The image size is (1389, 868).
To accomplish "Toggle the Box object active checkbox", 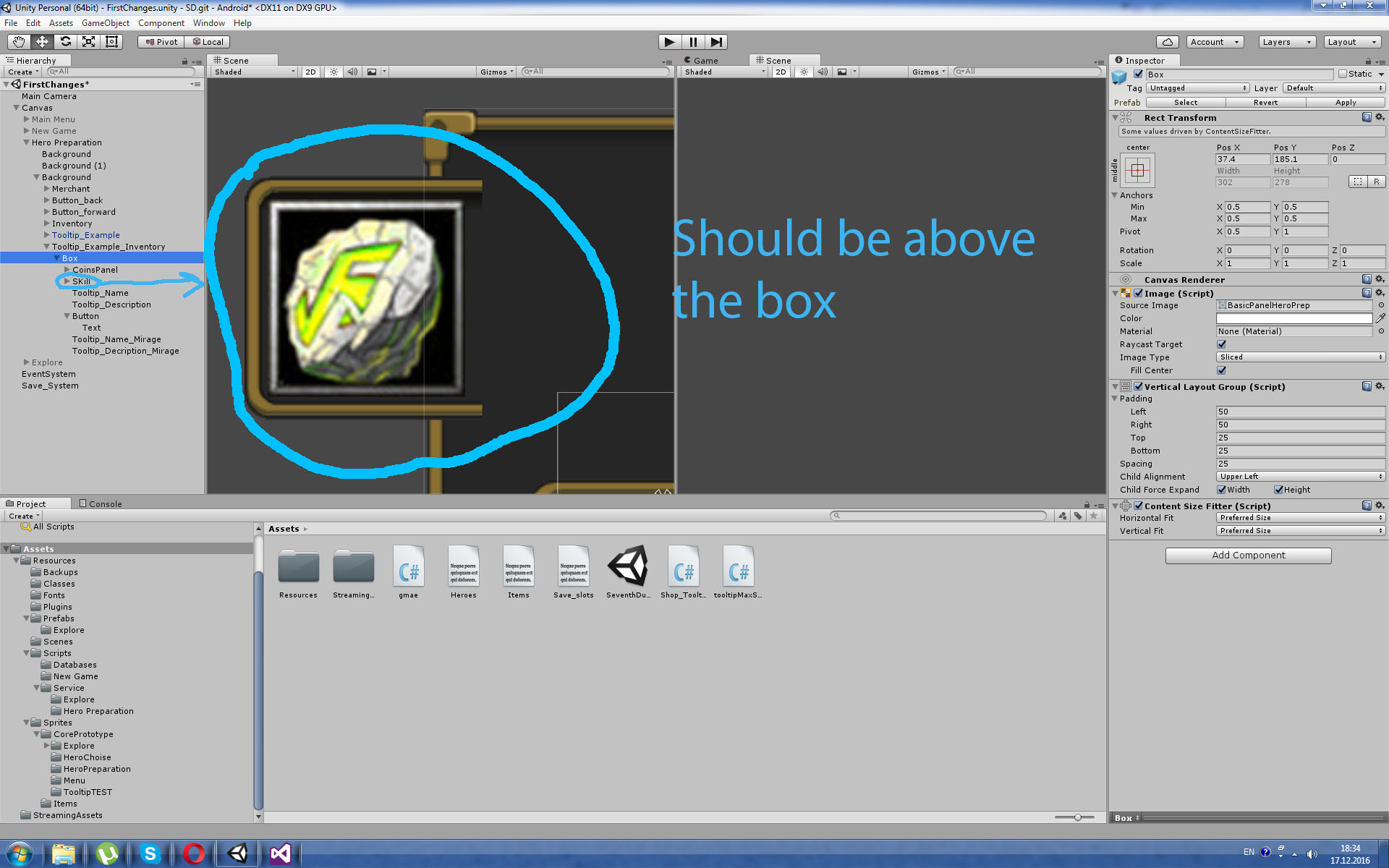I will coord(1138,75).
